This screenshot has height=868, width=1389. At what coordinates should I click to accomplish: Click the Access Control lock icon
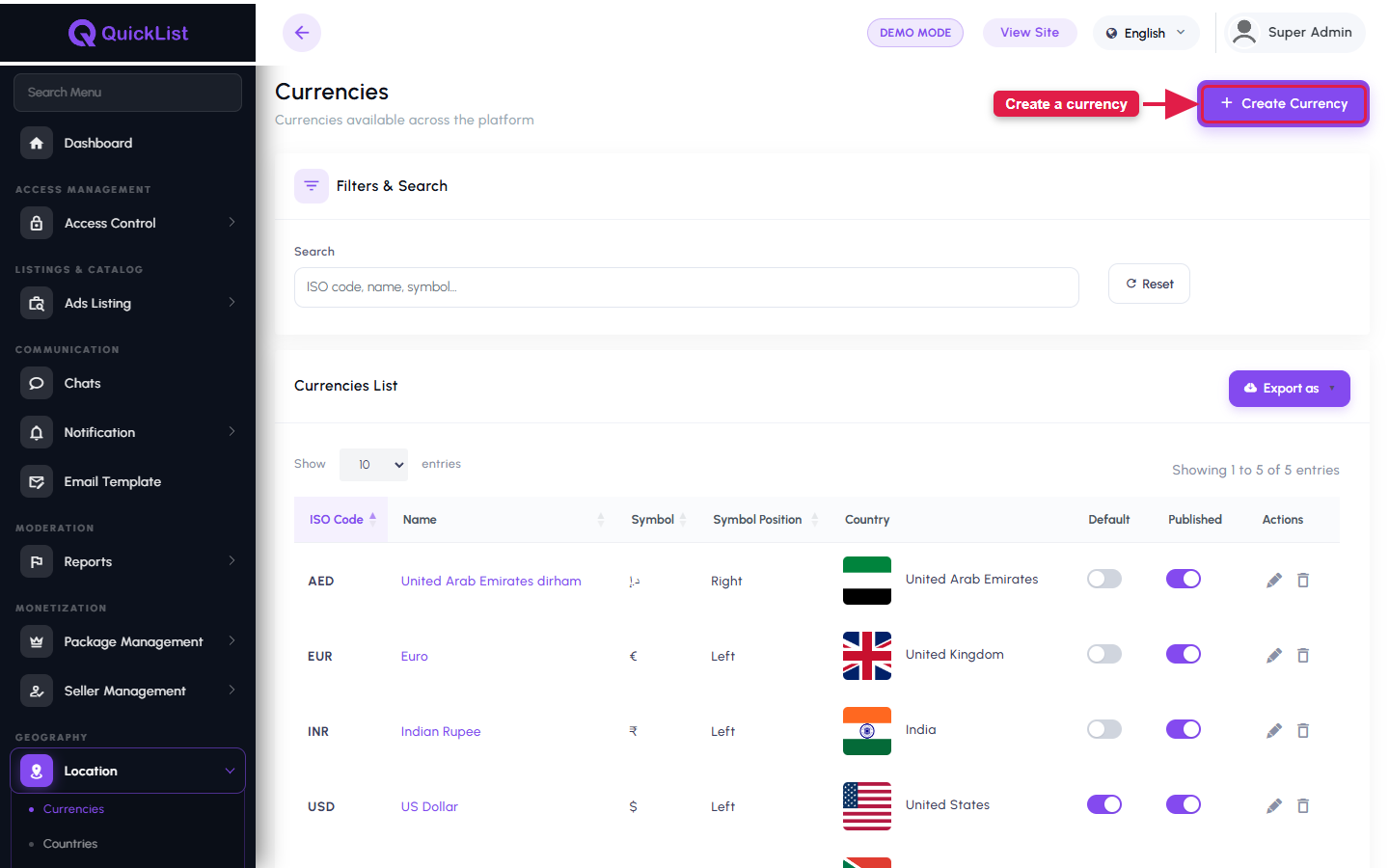pyautogui.click(x=37, y=223)
